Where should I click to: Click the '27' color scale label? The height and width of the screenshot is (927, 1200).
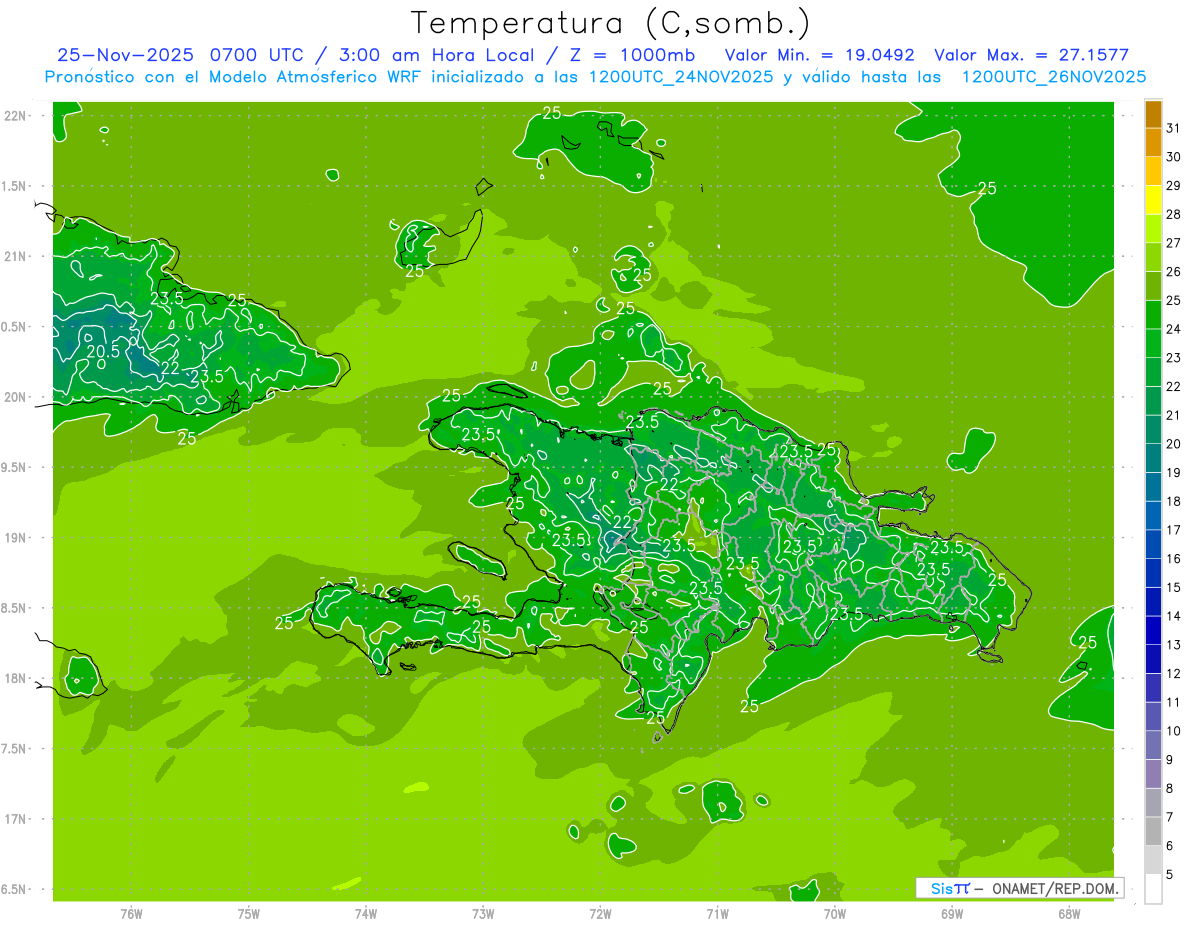(x=1174, y=243)
